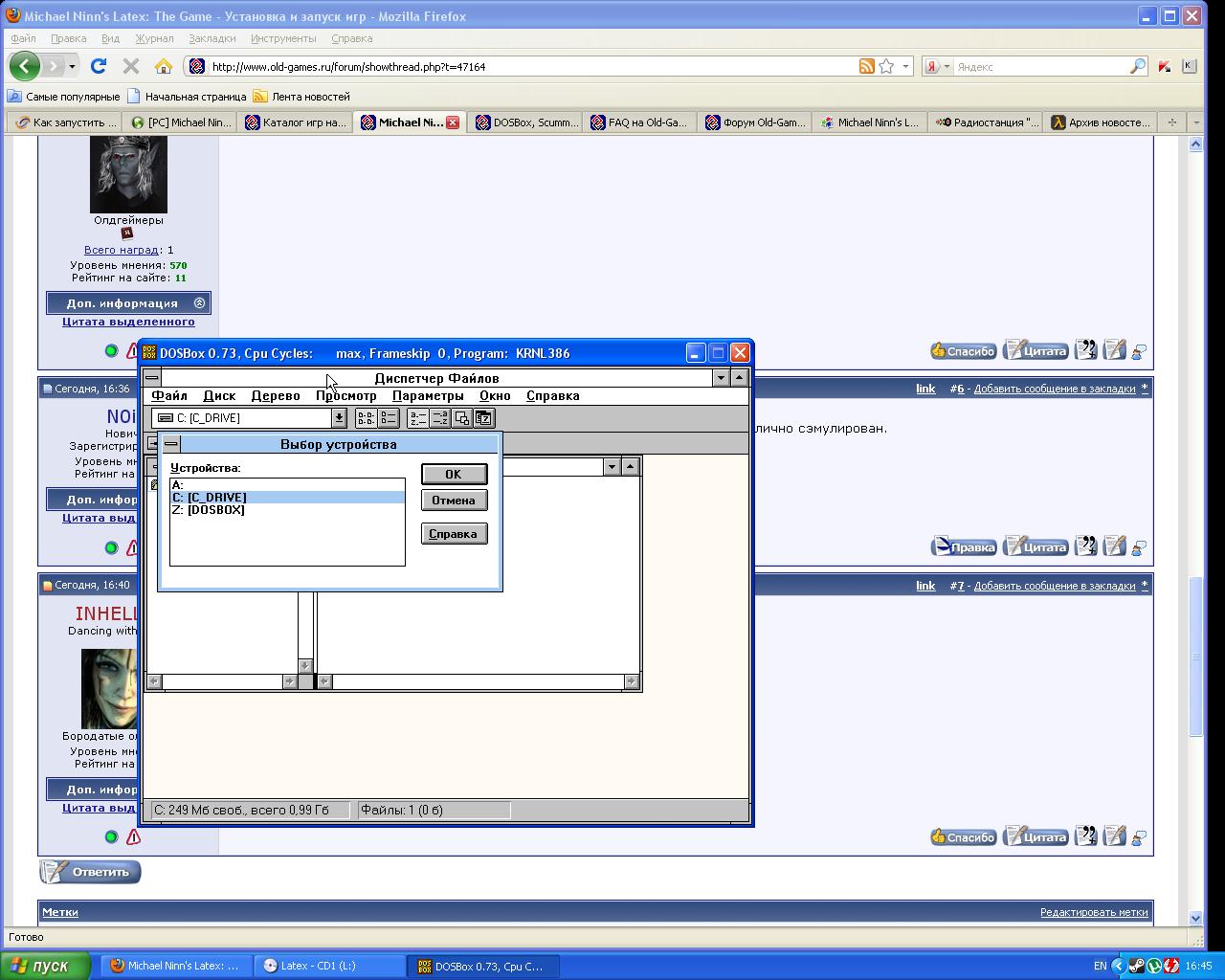Screen dimensions: 1225x980
Task: Open Справка help in device dialog
Action: pyautogui.click(x=454, y=533)
